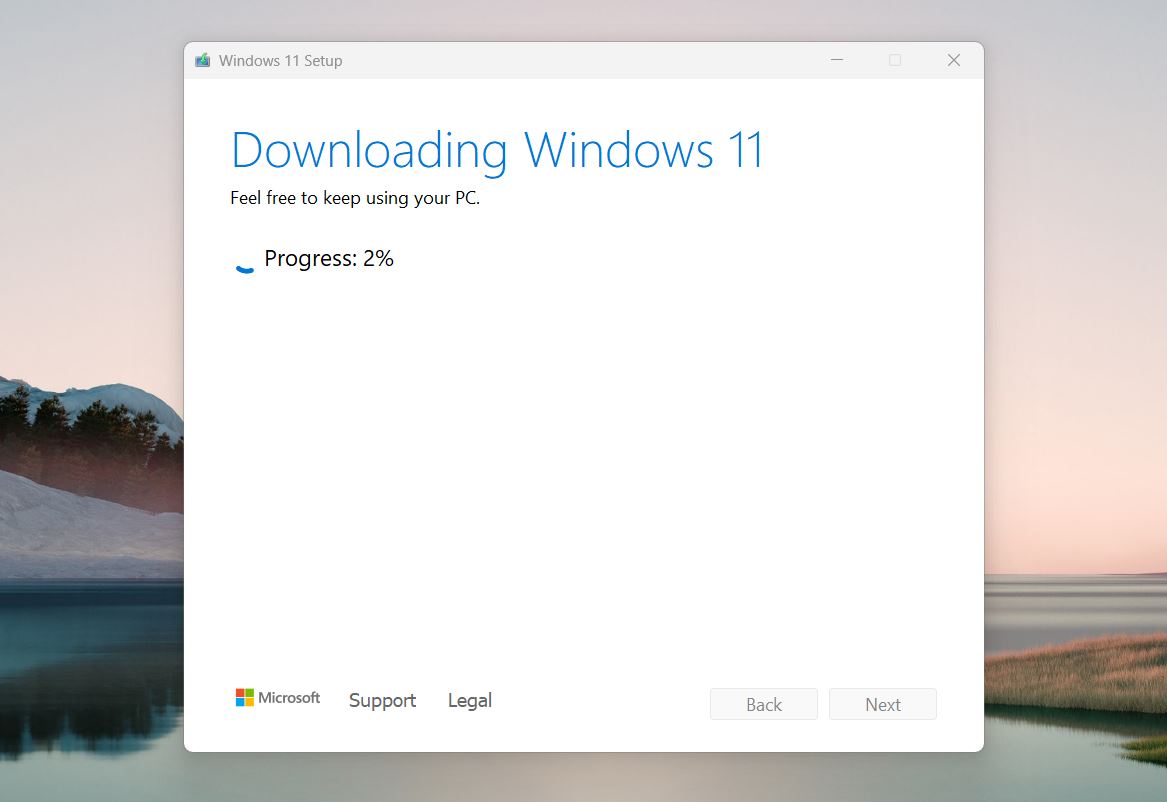This screenshot has height=802, width=1167.
Task: Click "Feel free to keep using your PC." text
Action: [x=355, y=198]
